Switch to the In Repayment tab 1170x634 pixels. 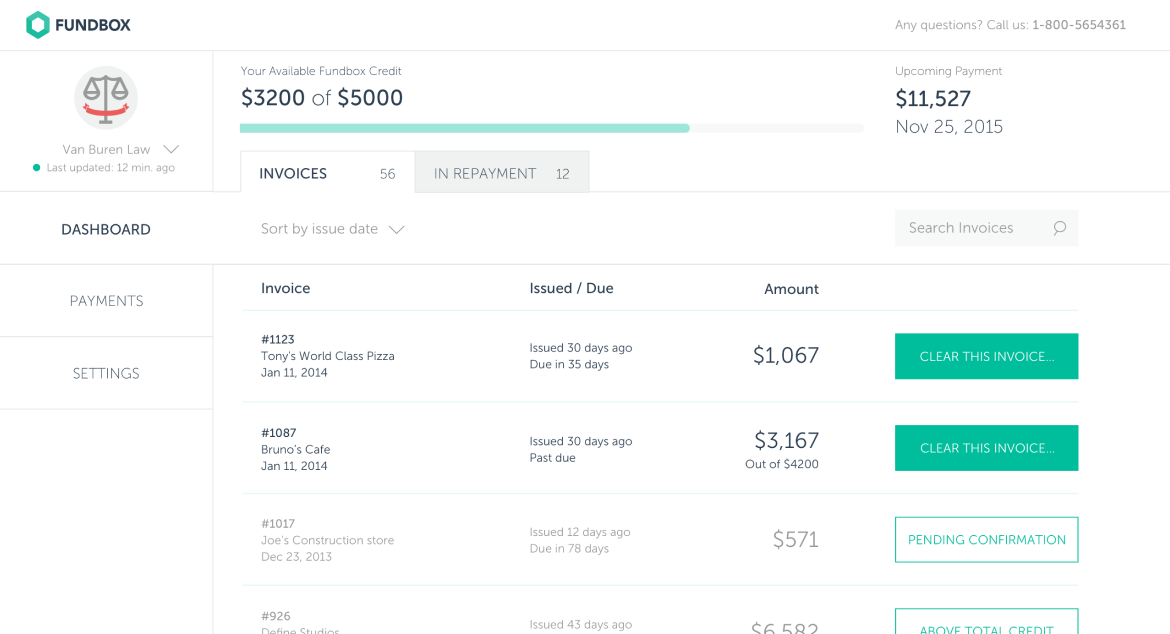pyautogui.click(x=501, y=173)
